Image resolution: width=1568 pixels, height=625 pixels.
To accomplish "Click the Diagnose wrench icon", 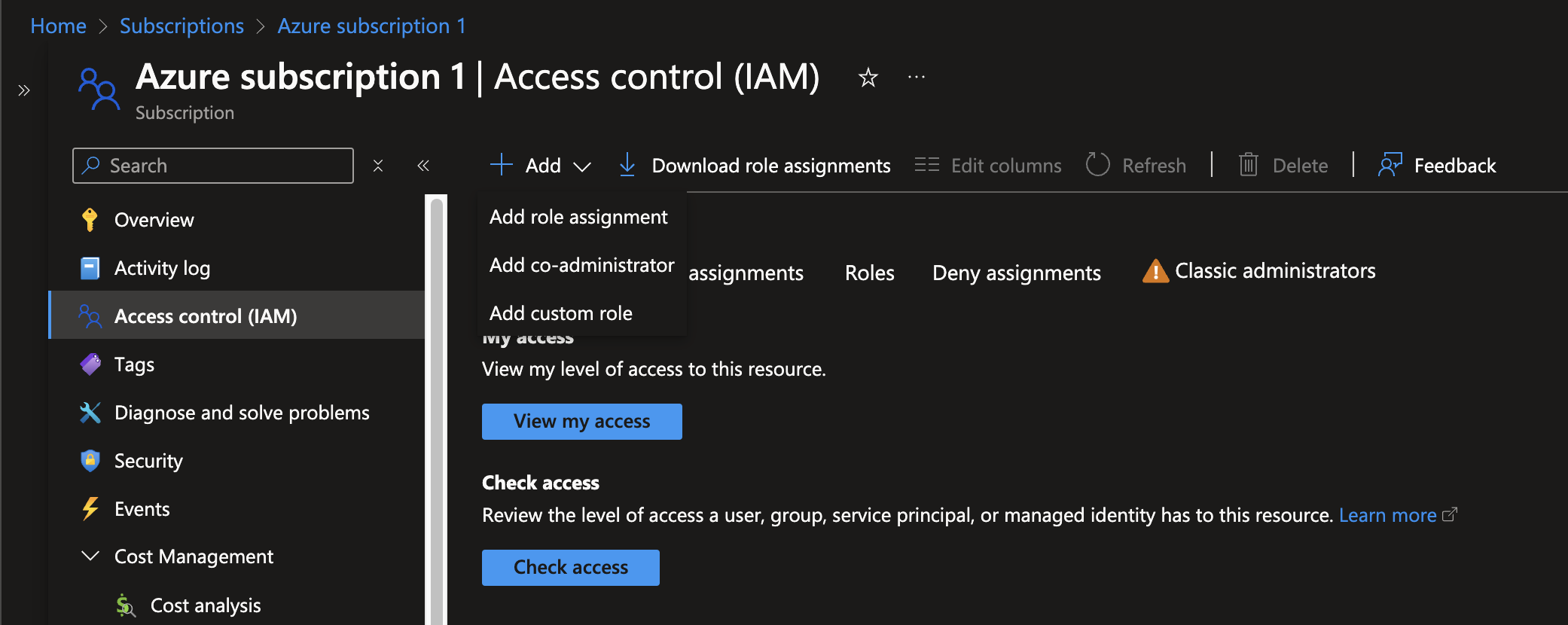I will pos(90,413).
